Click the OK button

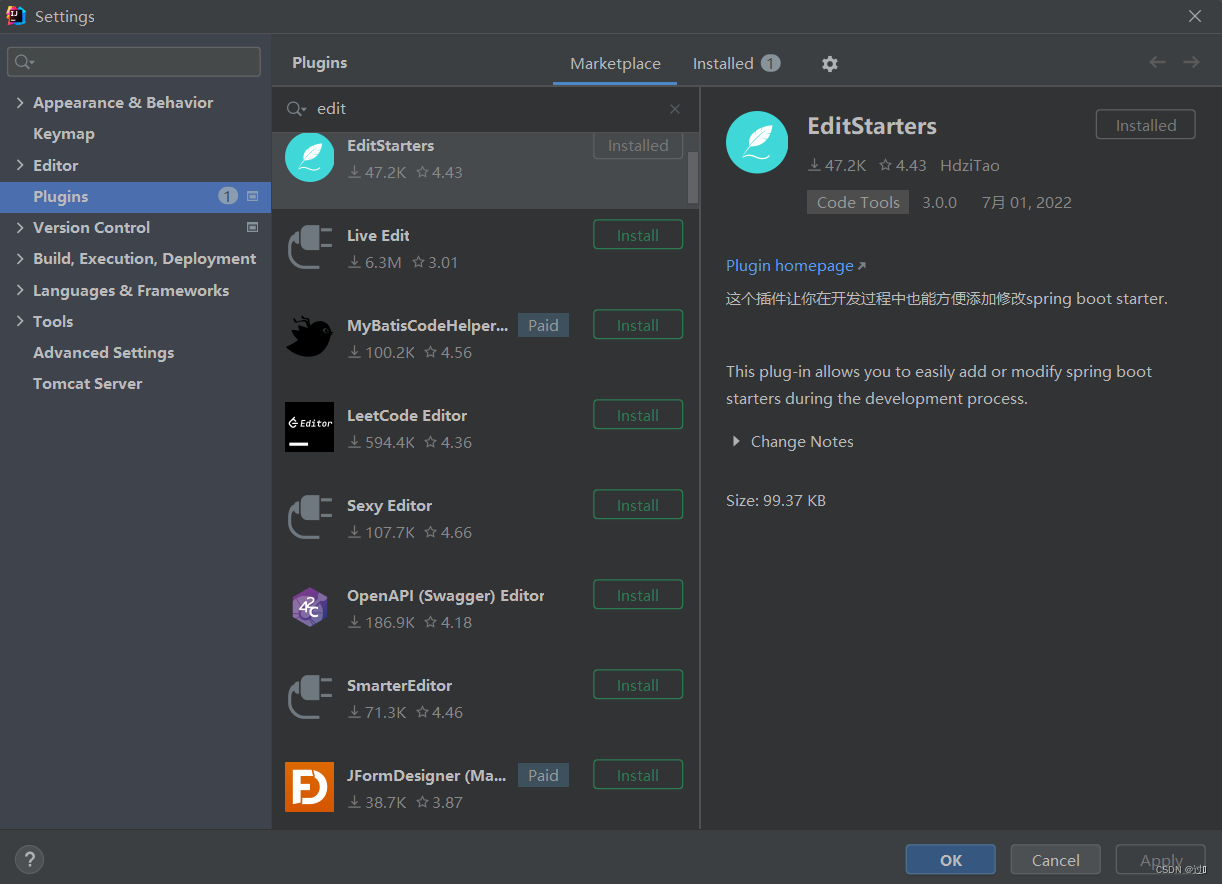tap(951, 860)
